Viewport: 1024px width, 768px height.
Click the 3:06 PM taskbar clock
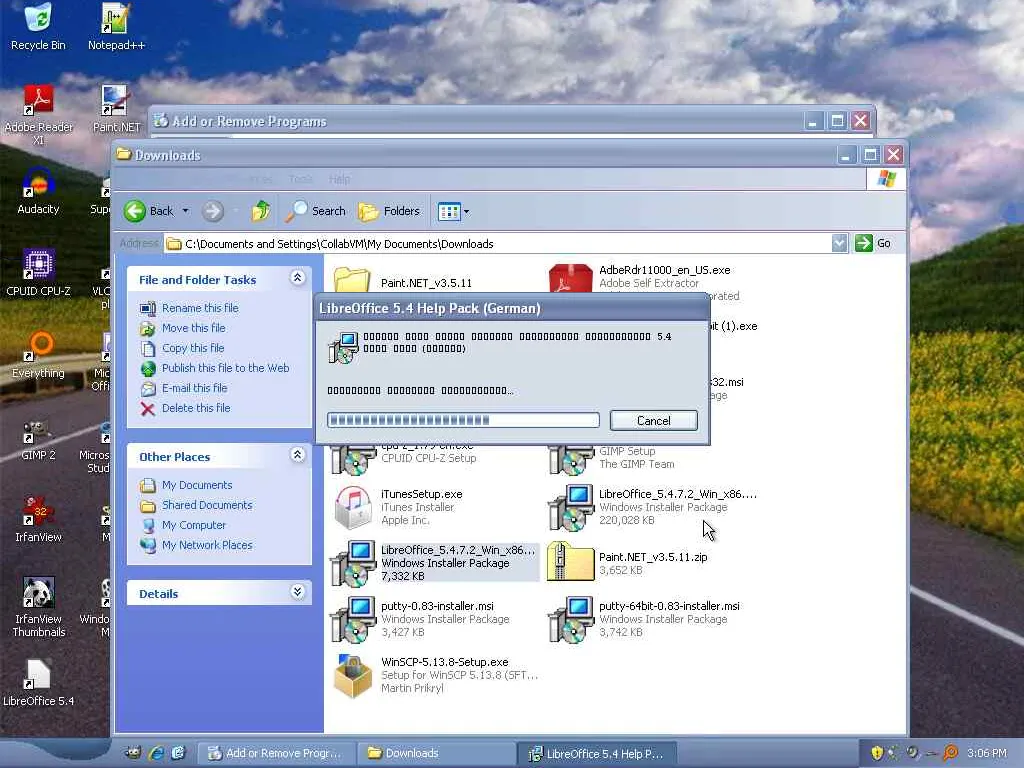click(987, 753)
